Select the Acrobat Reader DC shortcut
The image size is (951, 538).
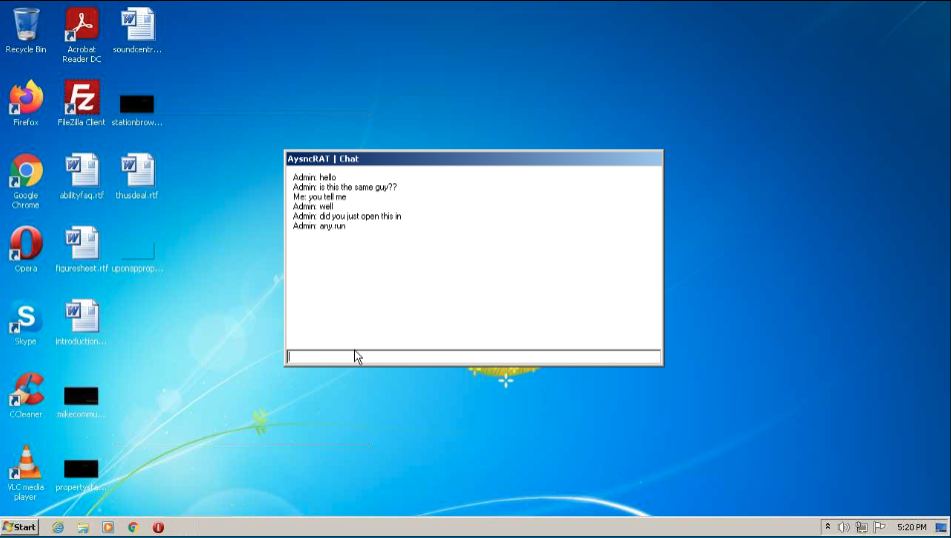point(81,34)
